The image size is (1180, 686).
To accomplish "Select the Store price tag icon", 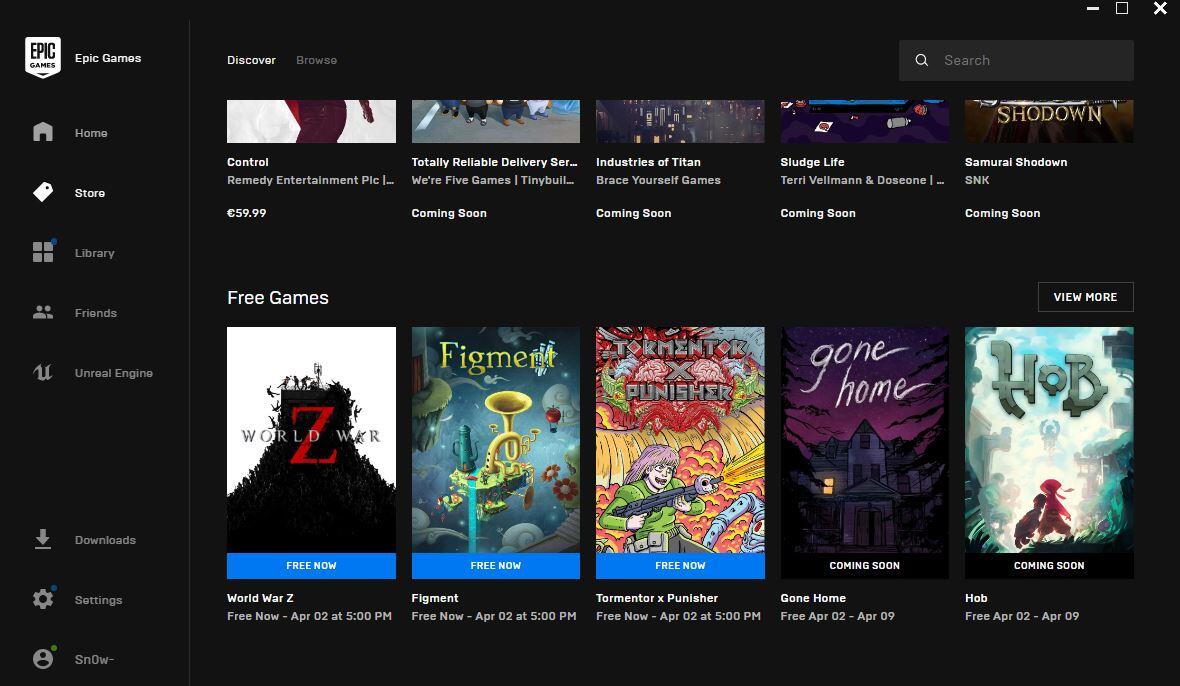I will (x=43, y=192).
